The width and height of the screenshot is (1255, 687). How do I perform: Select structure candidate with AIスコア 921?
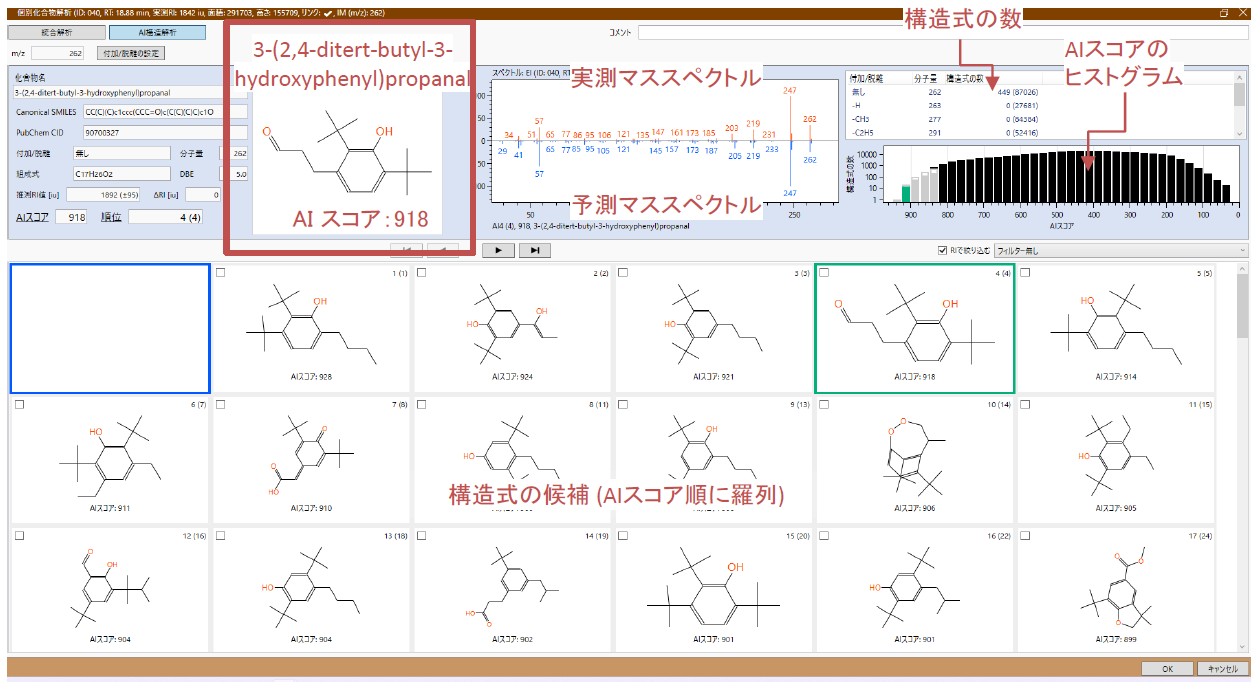click(x=713, y=329)
